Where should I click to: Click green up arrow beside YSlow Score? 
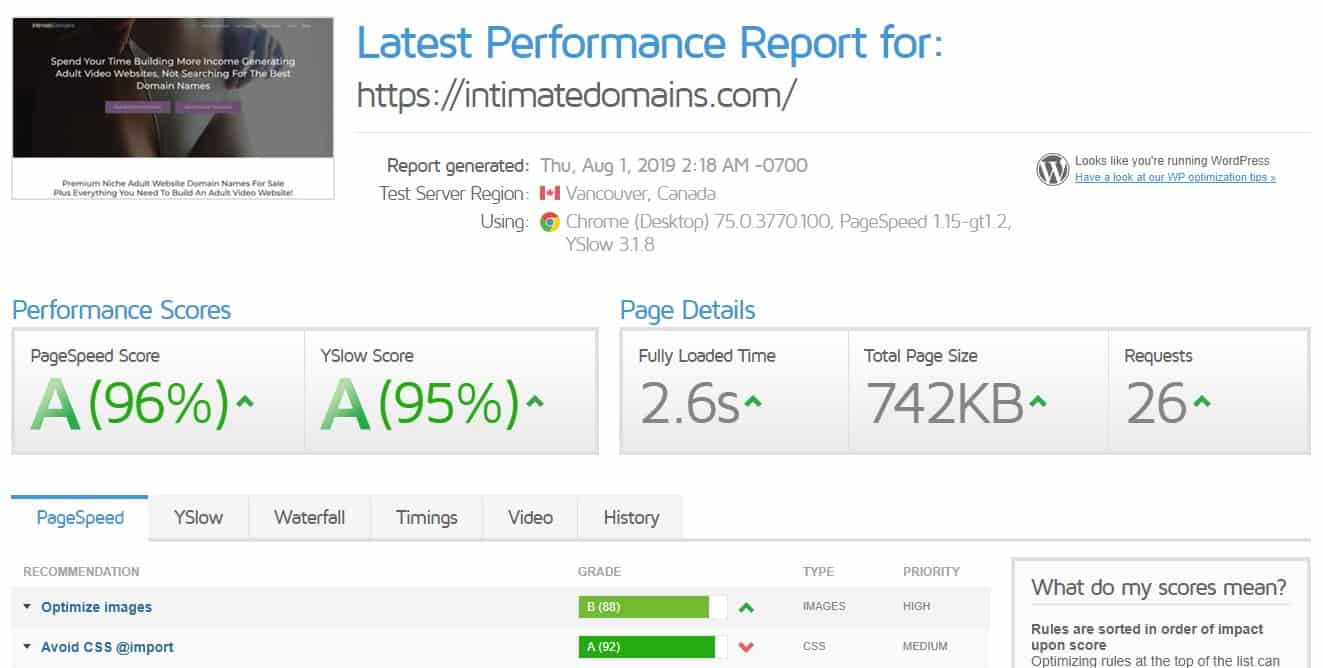tap(536, 403)
